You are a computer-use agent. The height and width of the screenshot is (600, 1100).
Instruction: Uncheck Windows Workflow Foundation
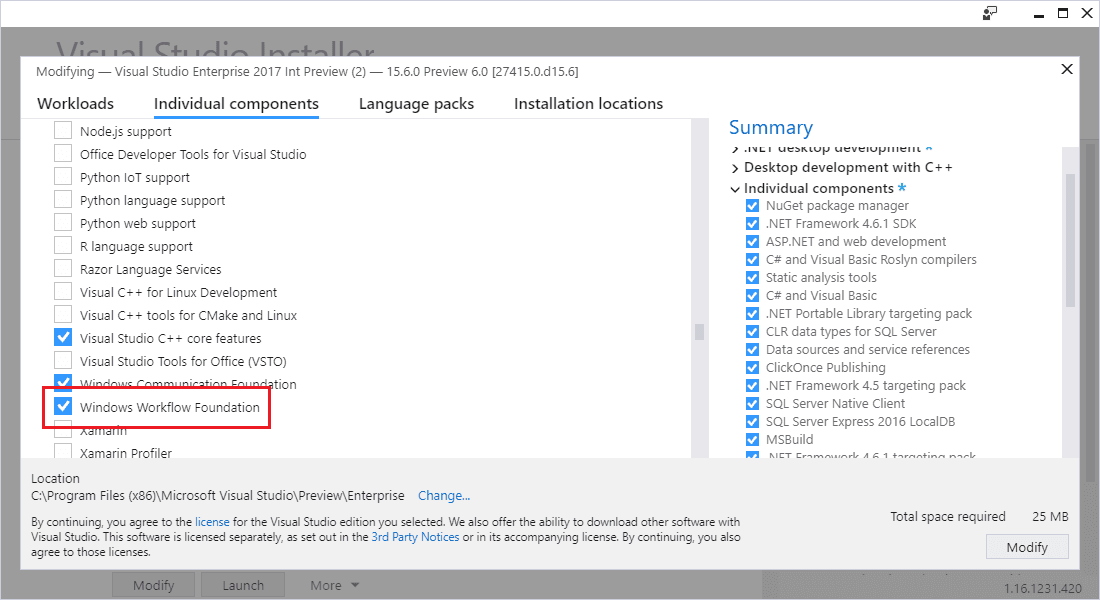(63, 406)
